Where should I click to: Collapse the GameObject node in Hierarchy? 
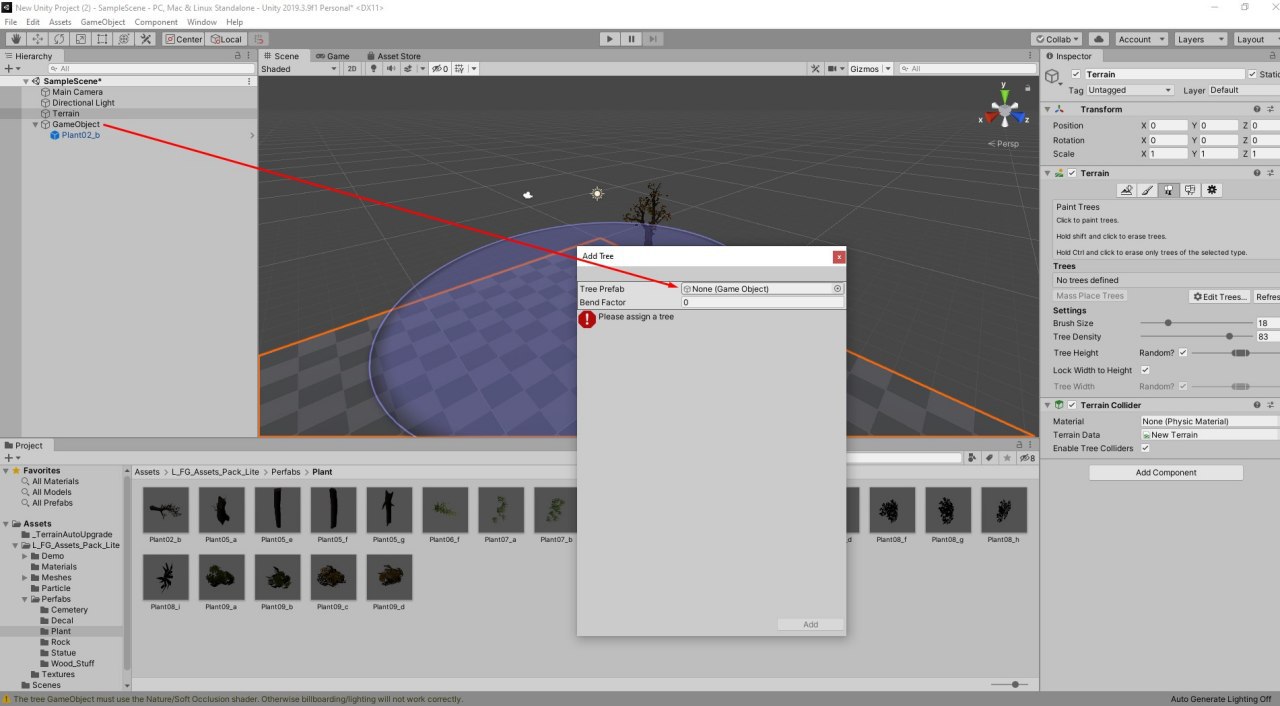point(35,125)
